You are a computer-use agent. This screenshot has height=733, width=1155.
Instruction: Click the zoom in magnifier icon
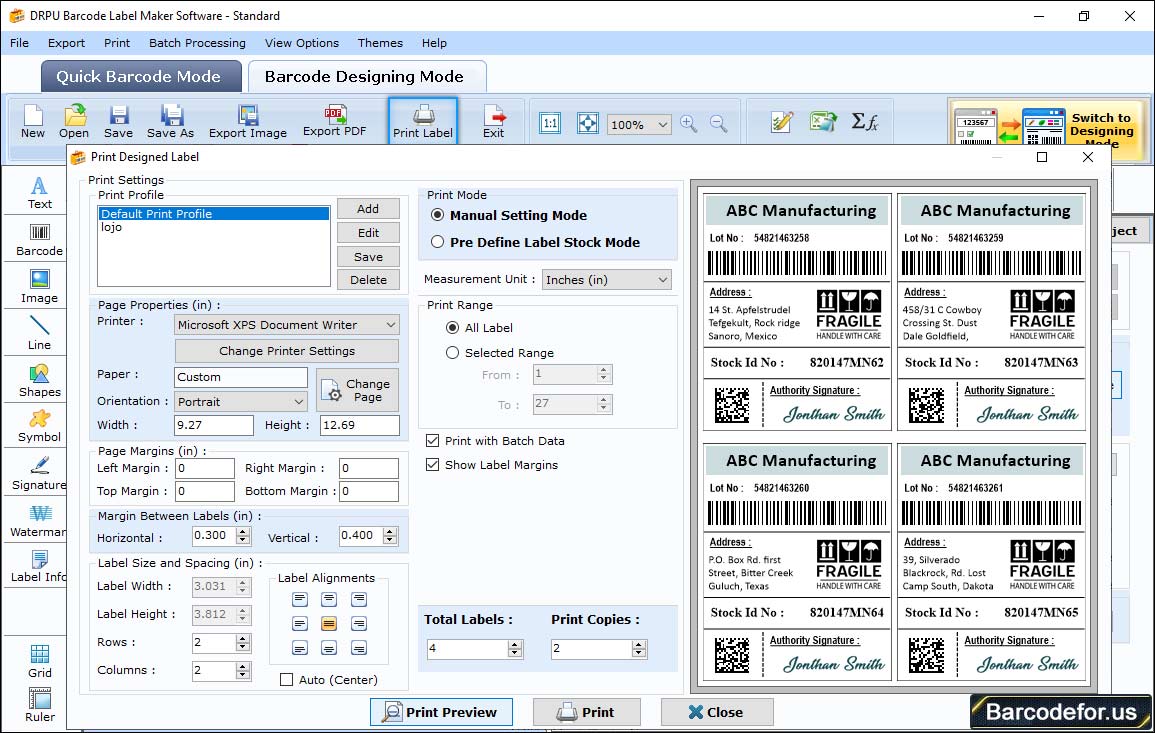click(689, 123)
